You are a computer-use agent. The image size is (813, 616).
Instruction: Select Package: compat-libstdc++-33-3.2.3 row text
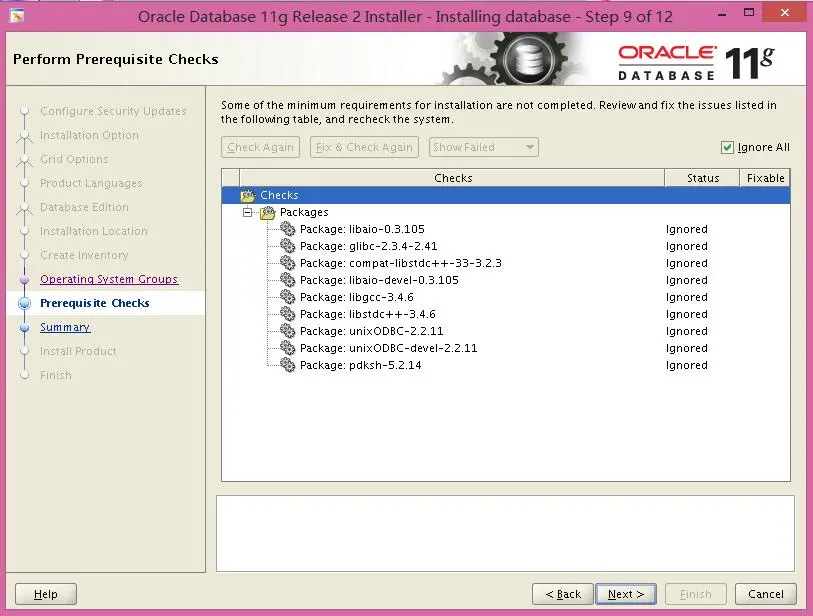click(400, 263)
